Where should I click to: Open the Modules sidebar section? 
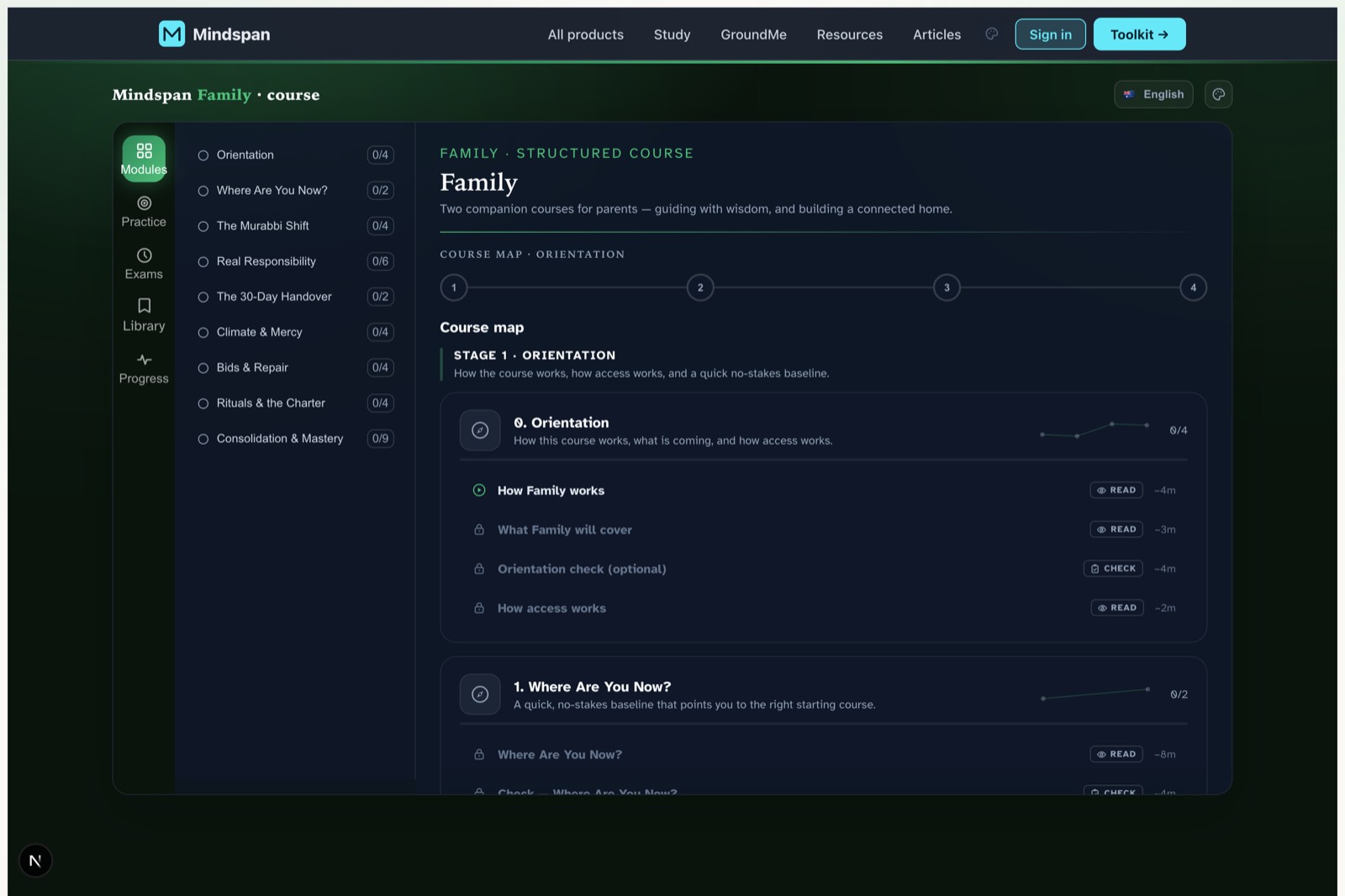(144, 159)
